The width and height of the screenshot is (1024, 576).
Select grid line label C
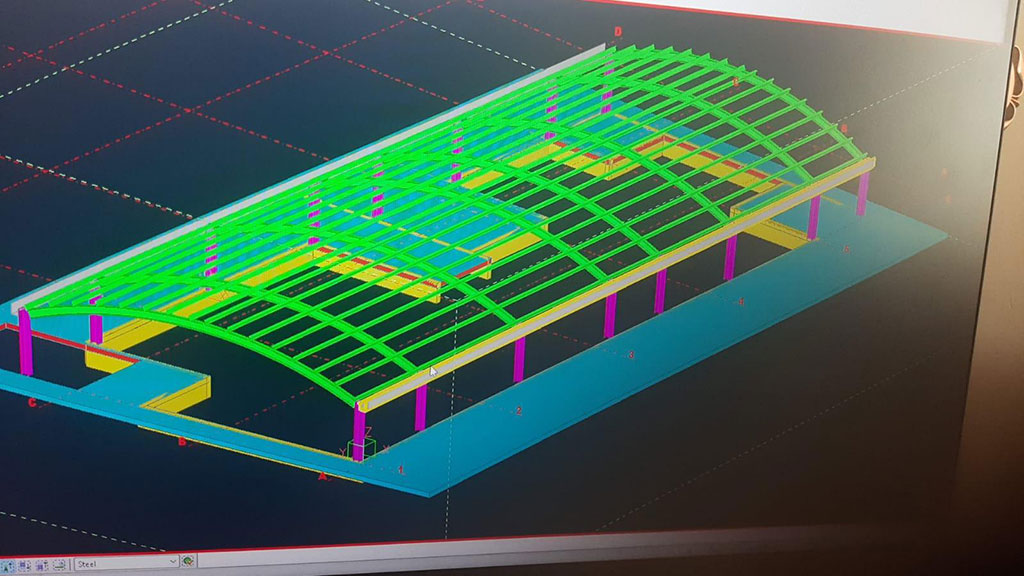click(x=32, y=404)
